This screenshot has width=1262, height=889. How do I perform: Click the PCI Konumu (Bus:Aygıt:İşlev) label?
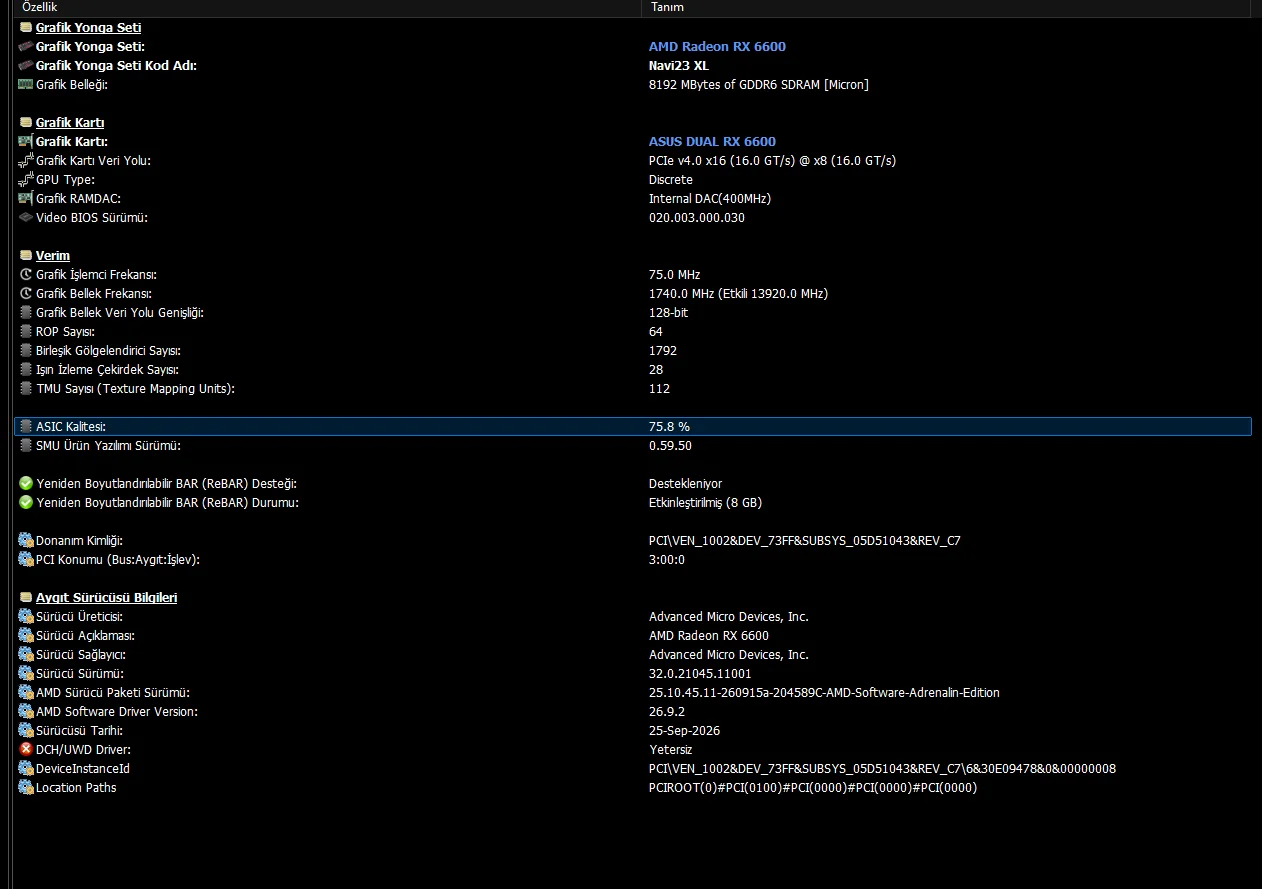118,560
